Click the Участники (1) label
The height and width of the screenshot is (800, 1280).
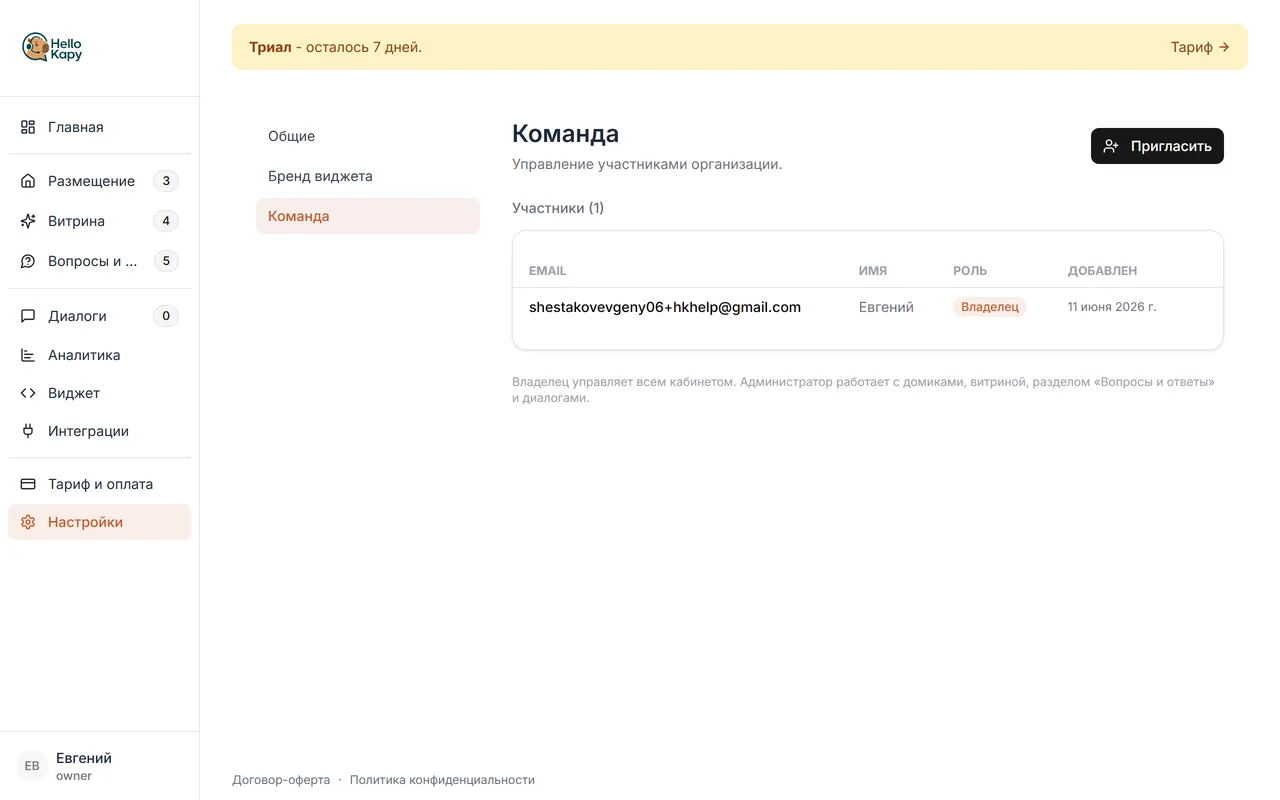pos(558,208)
